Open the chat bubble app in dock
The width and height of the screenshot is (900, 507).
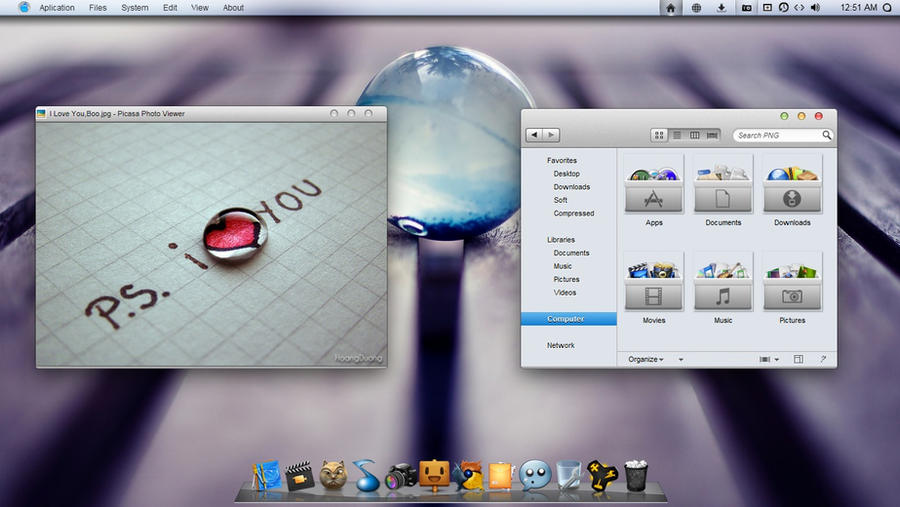pos(535,476)
